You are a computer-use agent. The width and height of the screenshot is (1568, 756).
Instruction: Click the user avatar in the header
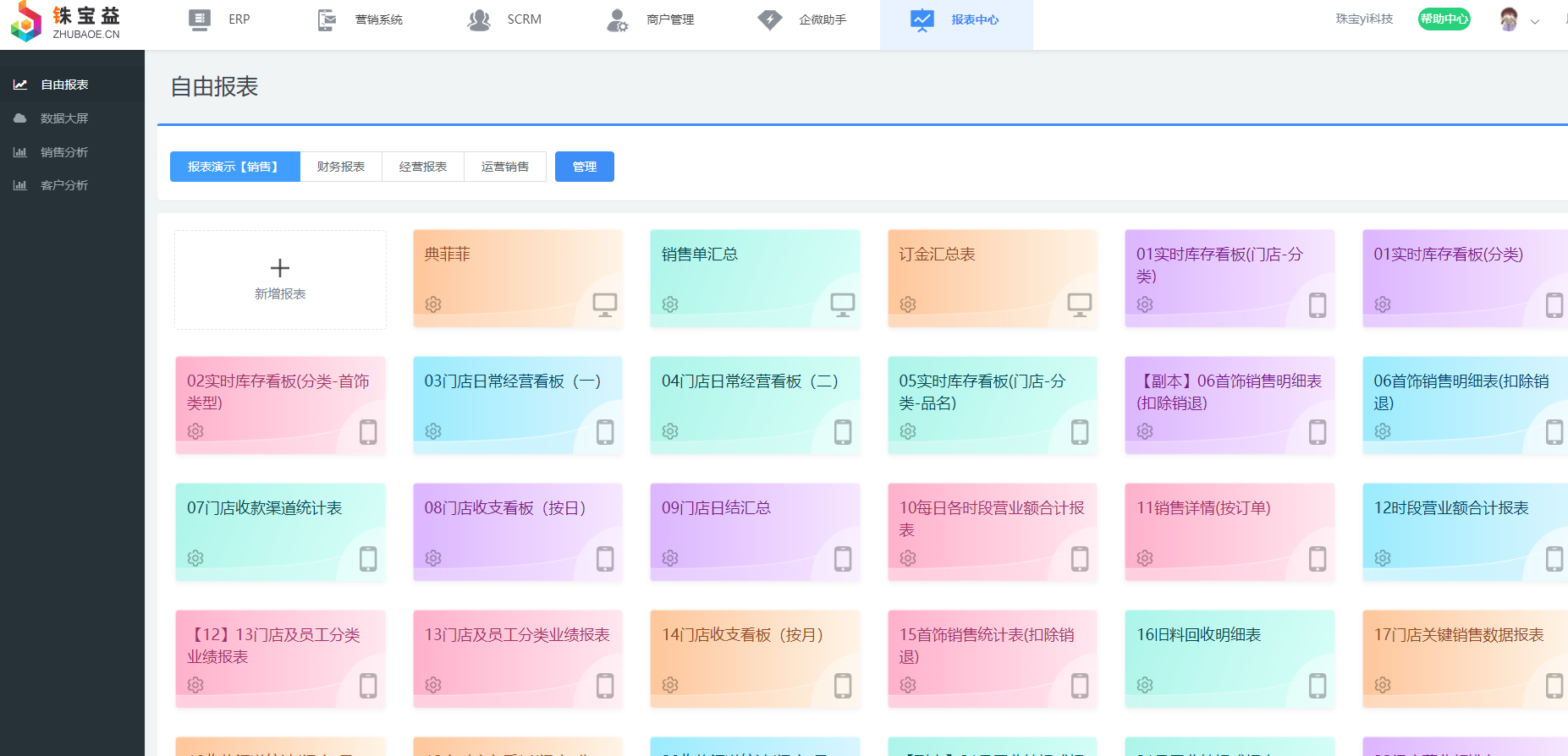(x=1509, y=19)
